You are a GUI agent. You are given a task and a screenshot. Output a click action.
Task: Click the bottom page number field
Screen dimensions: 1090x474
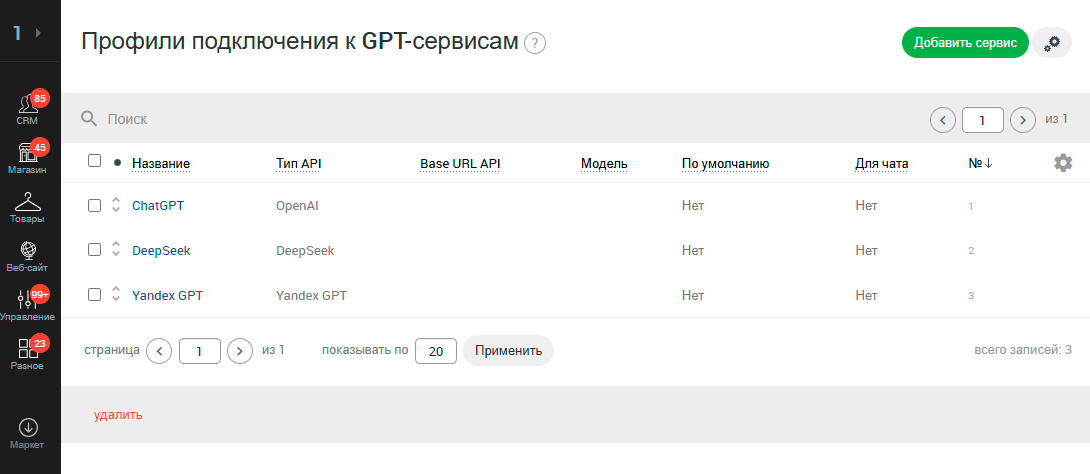point(200,351)
